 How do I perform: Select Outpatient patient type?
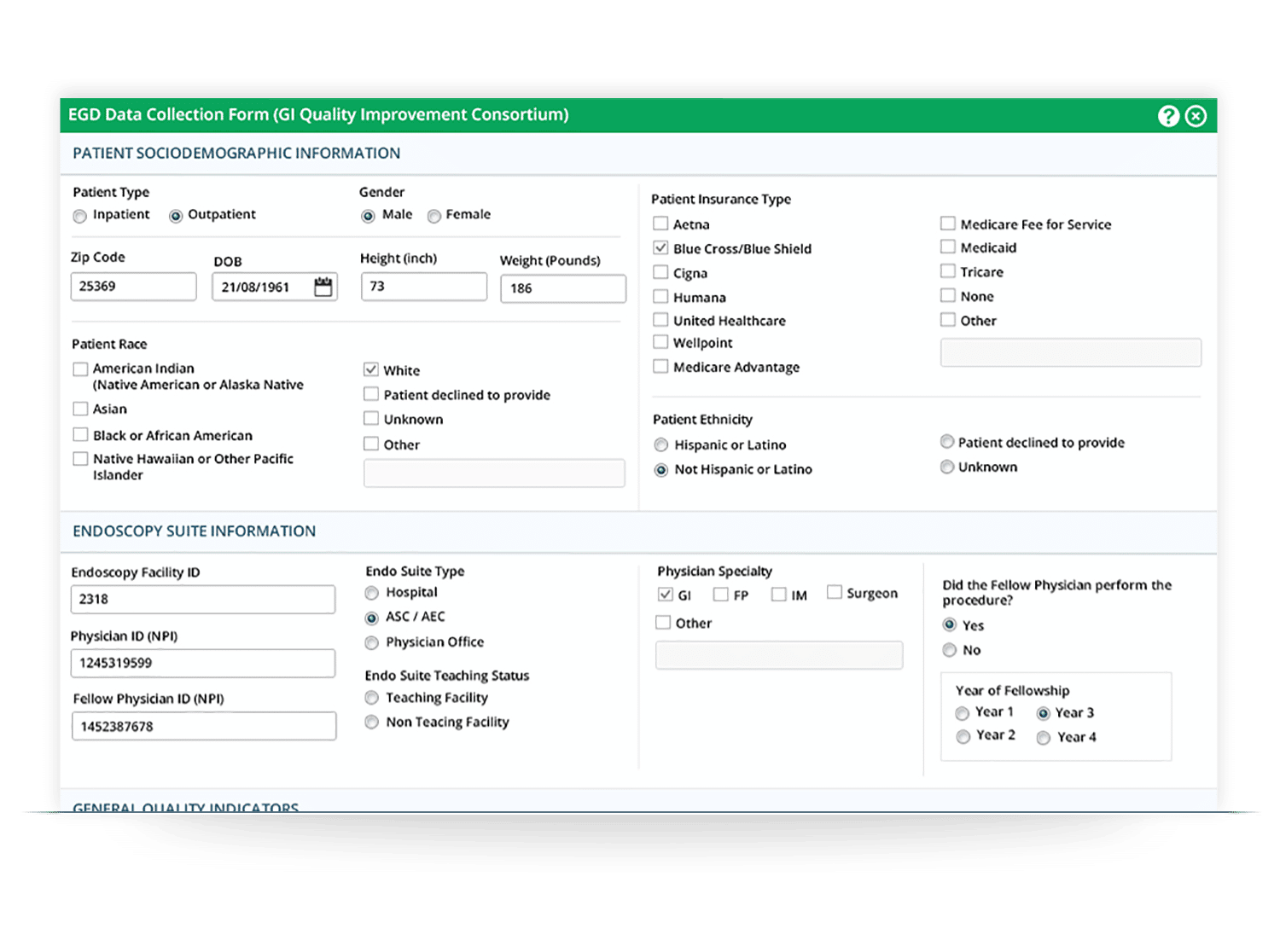tap(176, 216)
